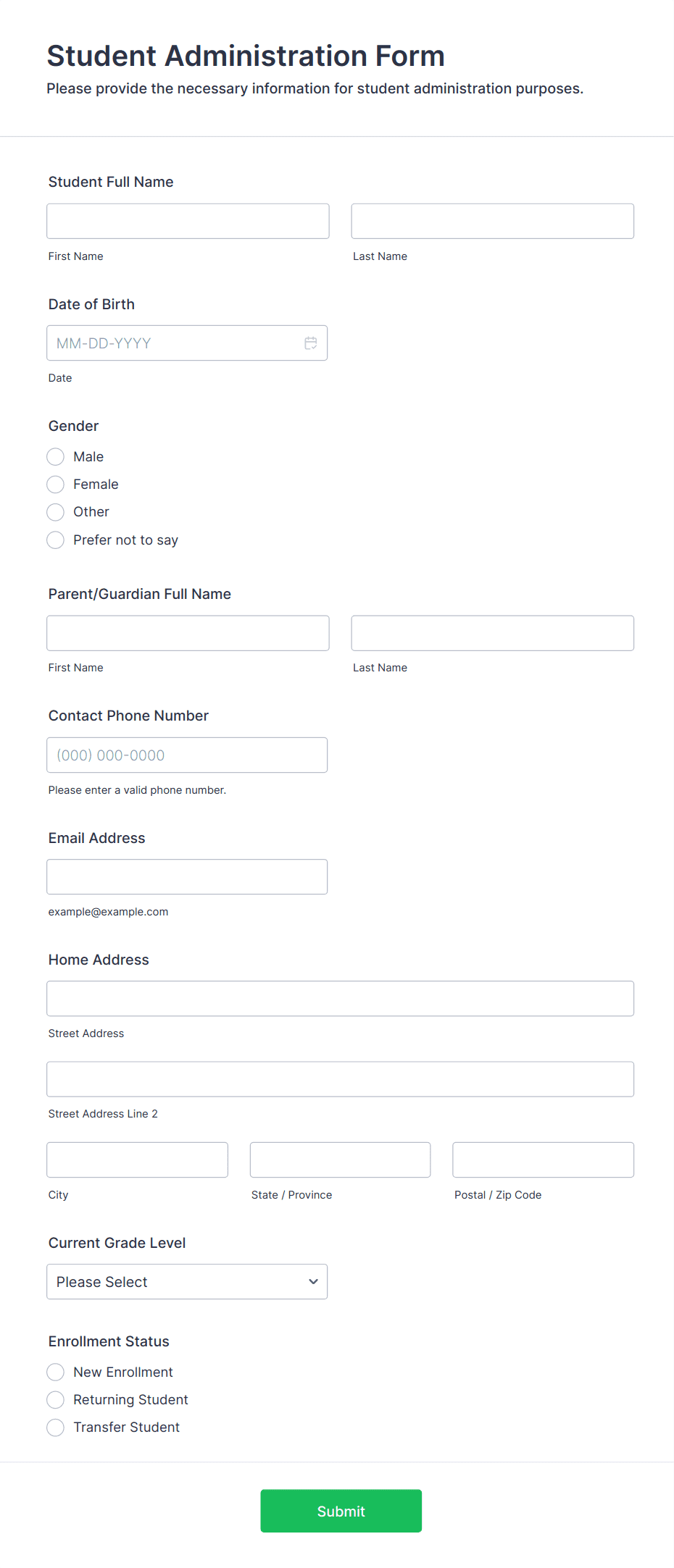Screen dimensions: 674x1568
Task: Pick the Other gender option
Action: [x=55, y=512]
